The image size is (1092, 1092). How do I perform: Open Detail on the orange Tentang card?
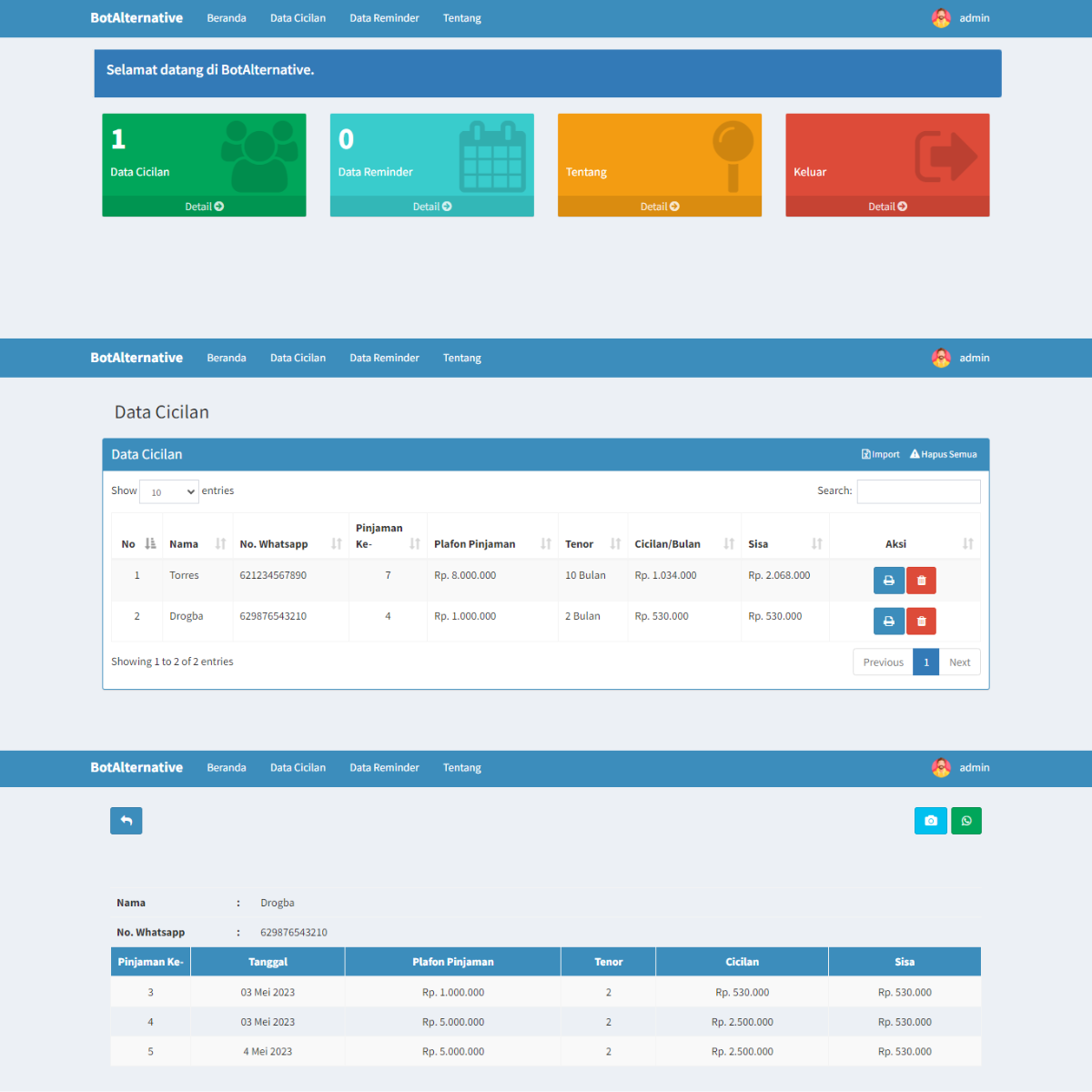point(660,207)
